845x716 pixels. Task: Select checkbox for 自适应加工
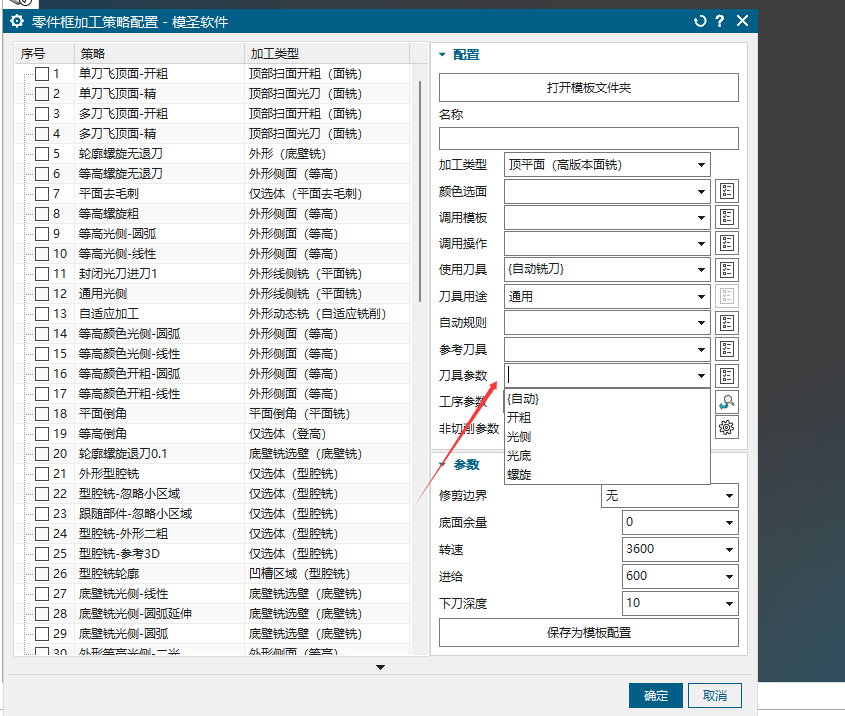pyautogui.click(x=42, y=314)
